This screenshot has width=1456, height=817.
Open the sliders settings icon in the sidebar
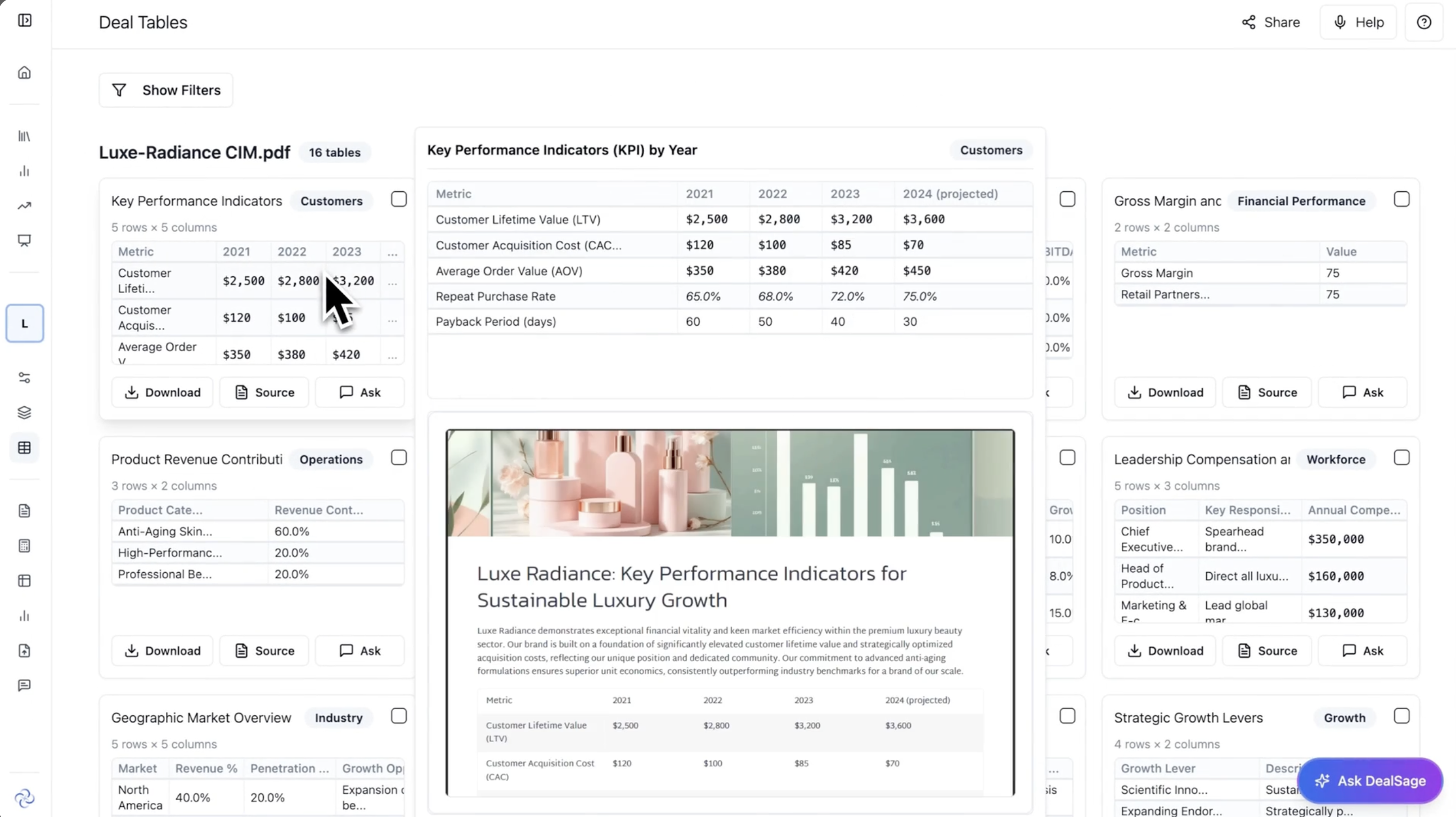point(24,378)
